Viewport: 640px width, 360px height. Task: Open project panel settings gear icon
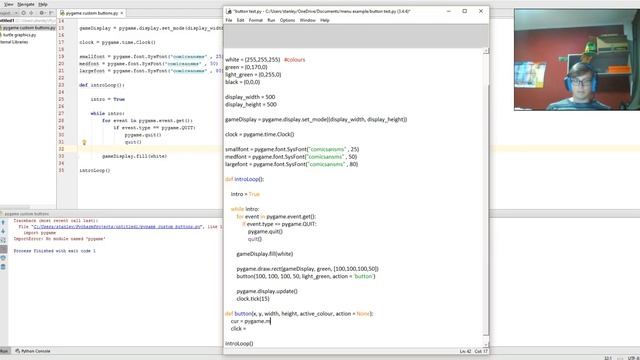click(41, 13)
